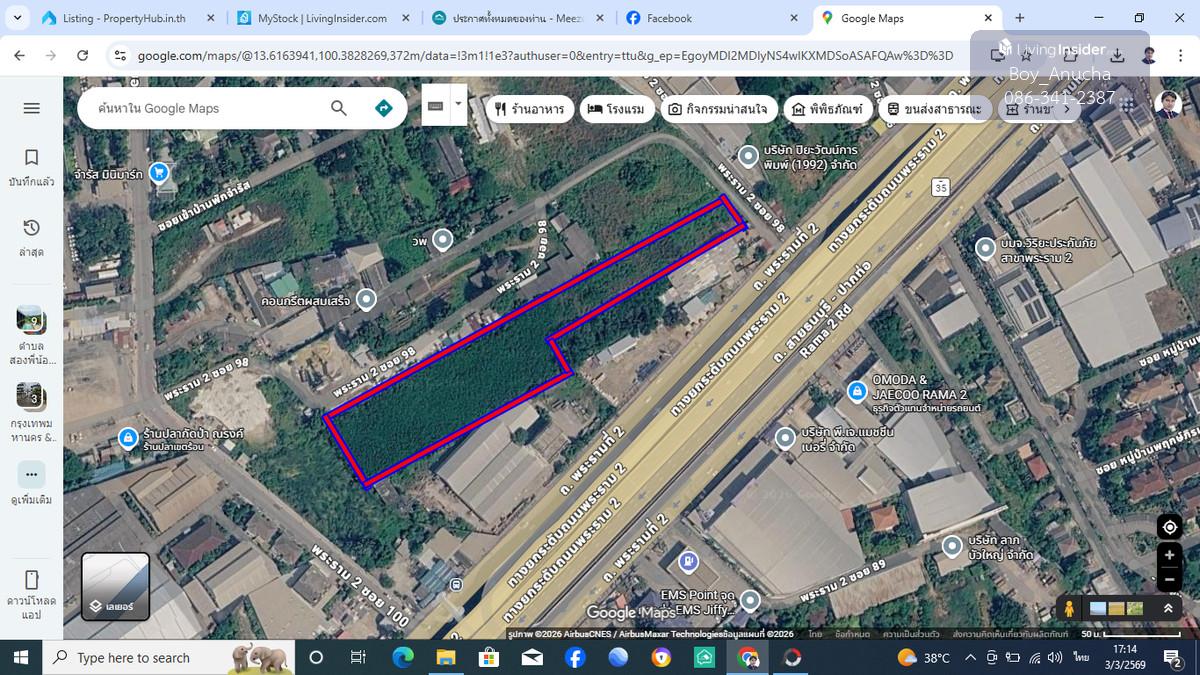Click the โรงแรม hotels chip
Image resolution: width=1200 pixels, height=675 pixels.
617,109
